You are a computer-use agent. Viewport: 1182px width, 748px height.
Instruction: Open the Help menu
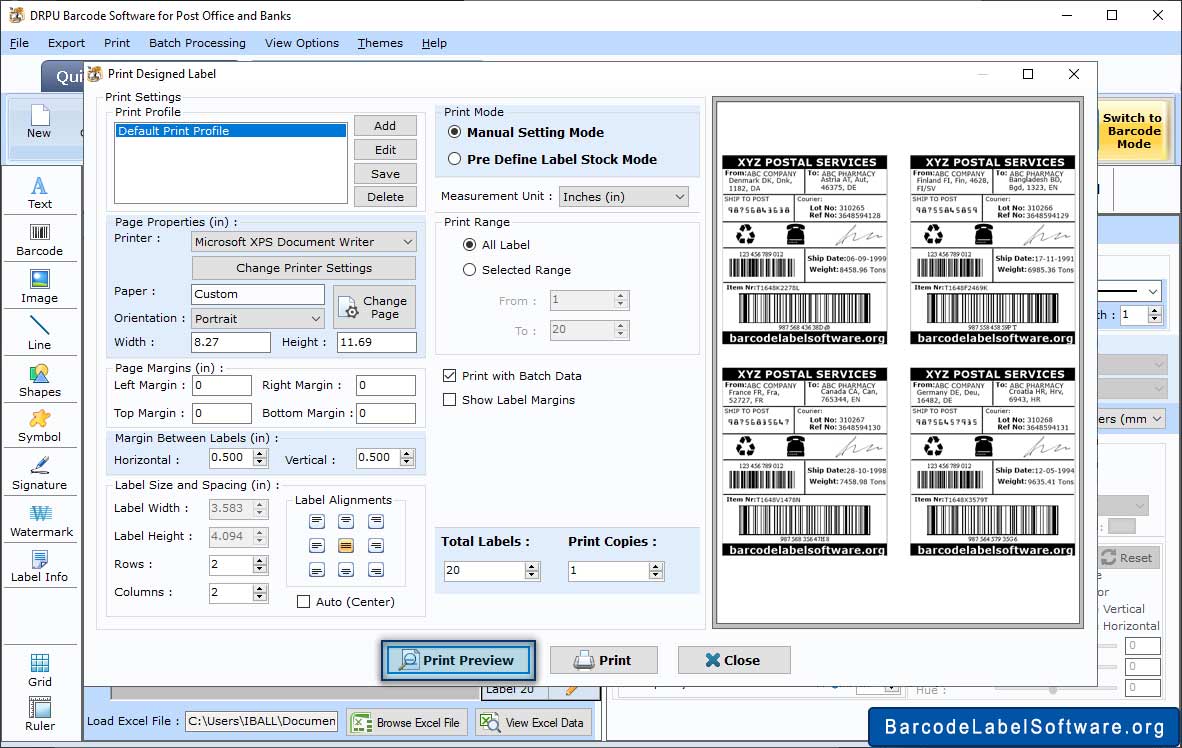click(x=434, y=43)
